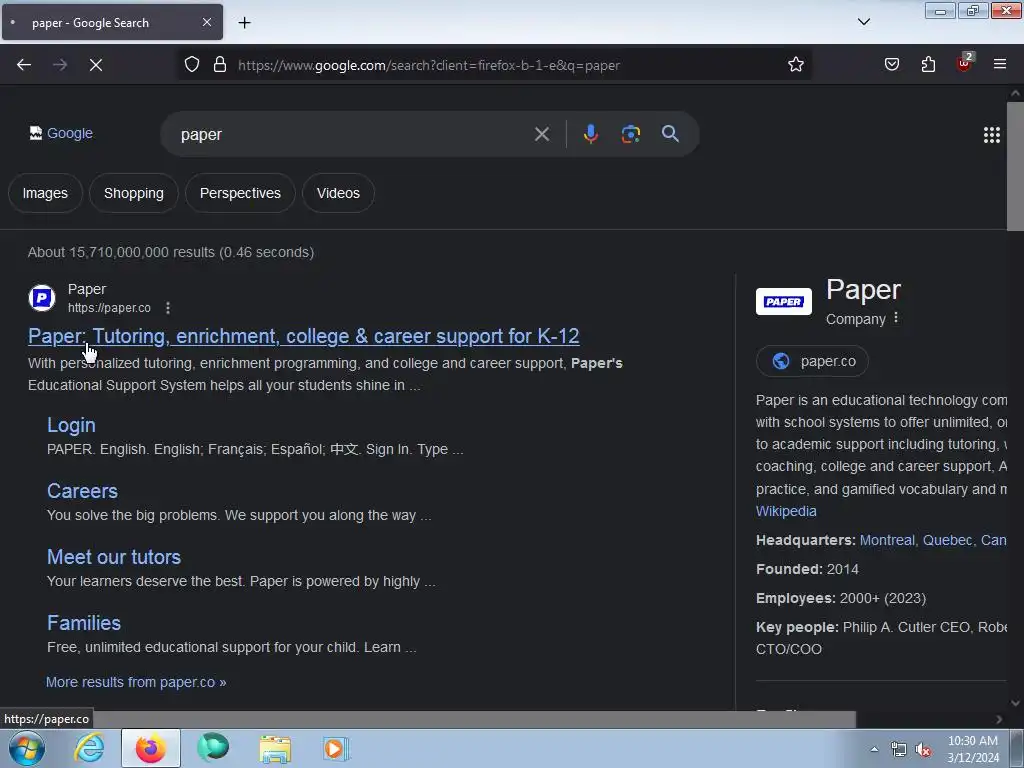The height and width of the screenshot is (768, 1024).
Task: Open the Windows Start menu
Action: pyautogui.click(x=27, y=748)
